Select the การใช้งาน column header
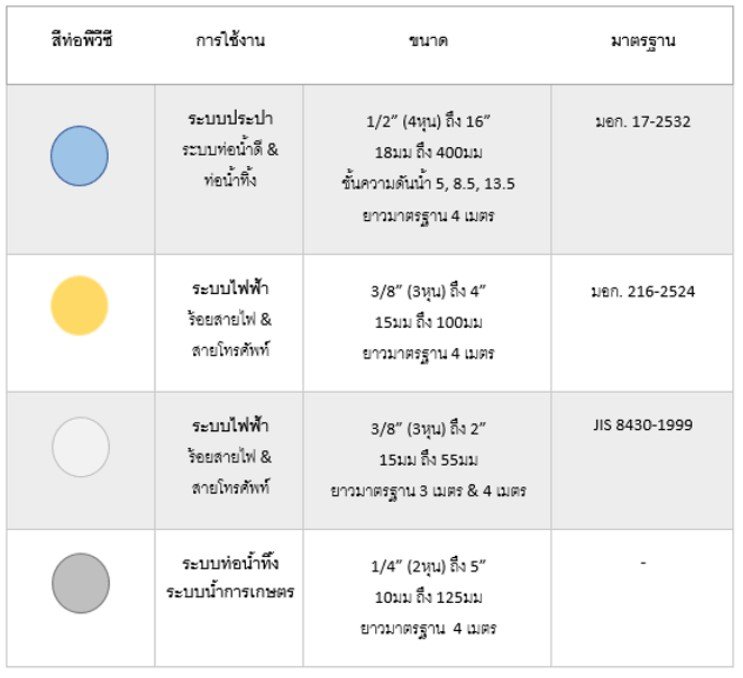Viewport: 743px width, 678px height. 230,42
